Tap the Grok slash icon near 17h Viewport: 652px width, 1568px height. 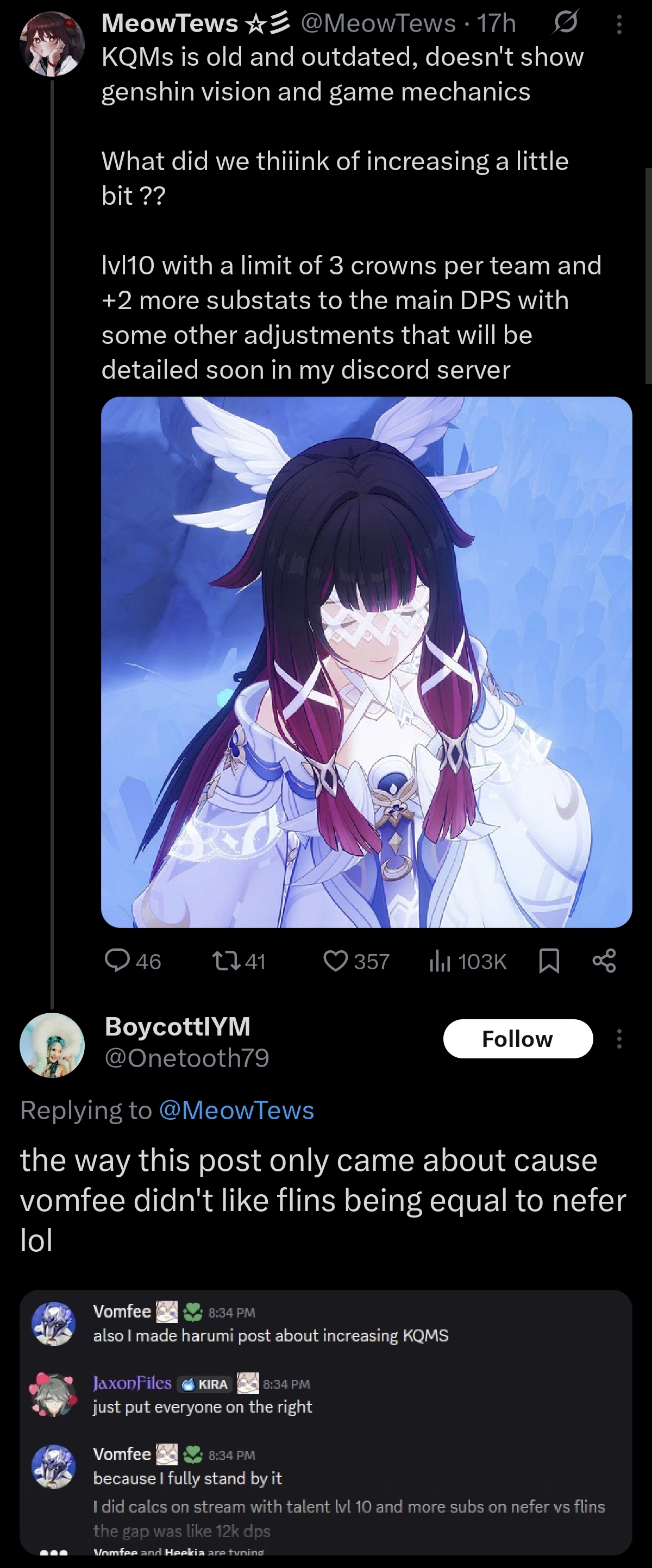tap(566, 23)
